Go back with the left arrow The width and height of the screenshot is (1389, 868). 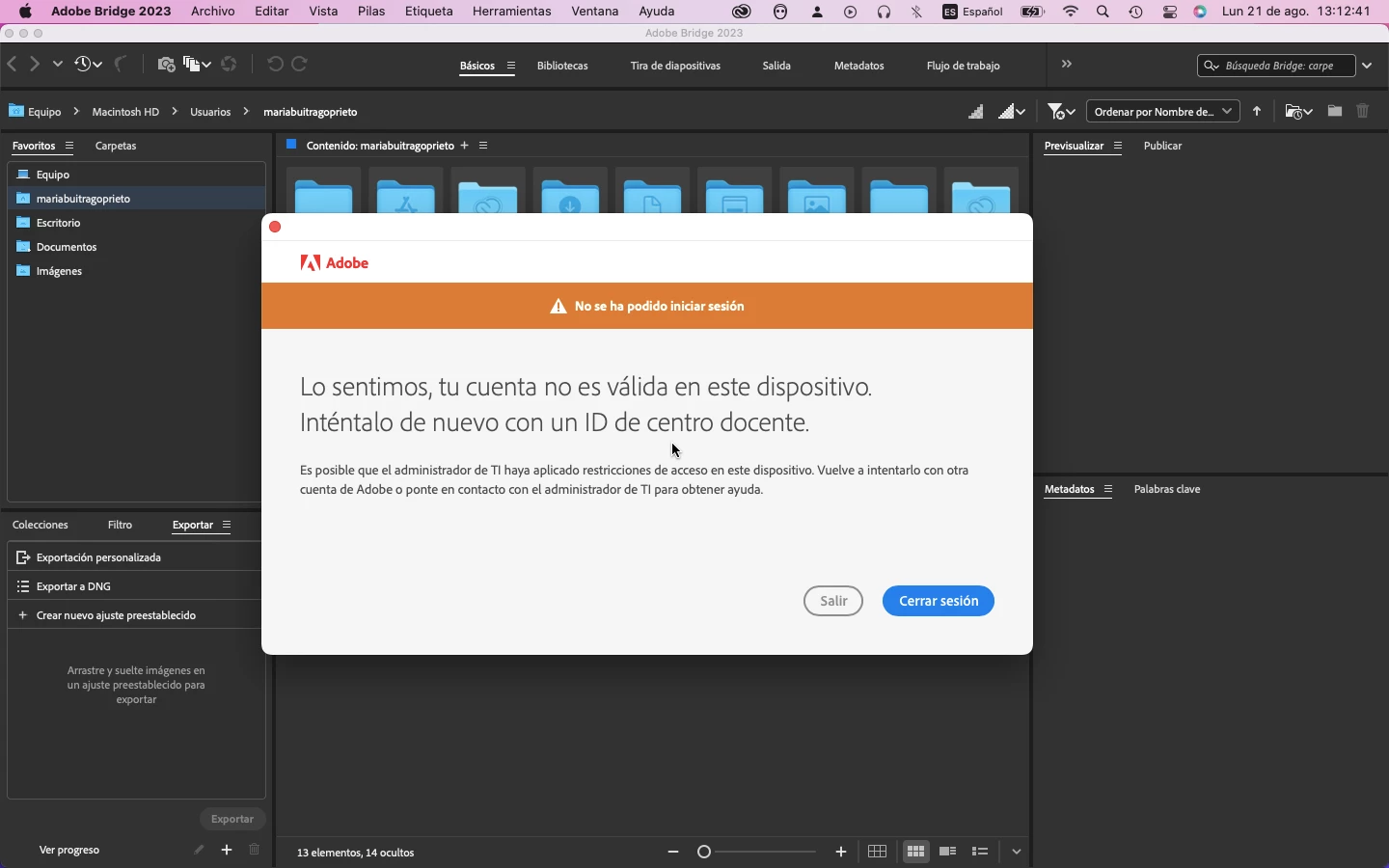point(13,65)
